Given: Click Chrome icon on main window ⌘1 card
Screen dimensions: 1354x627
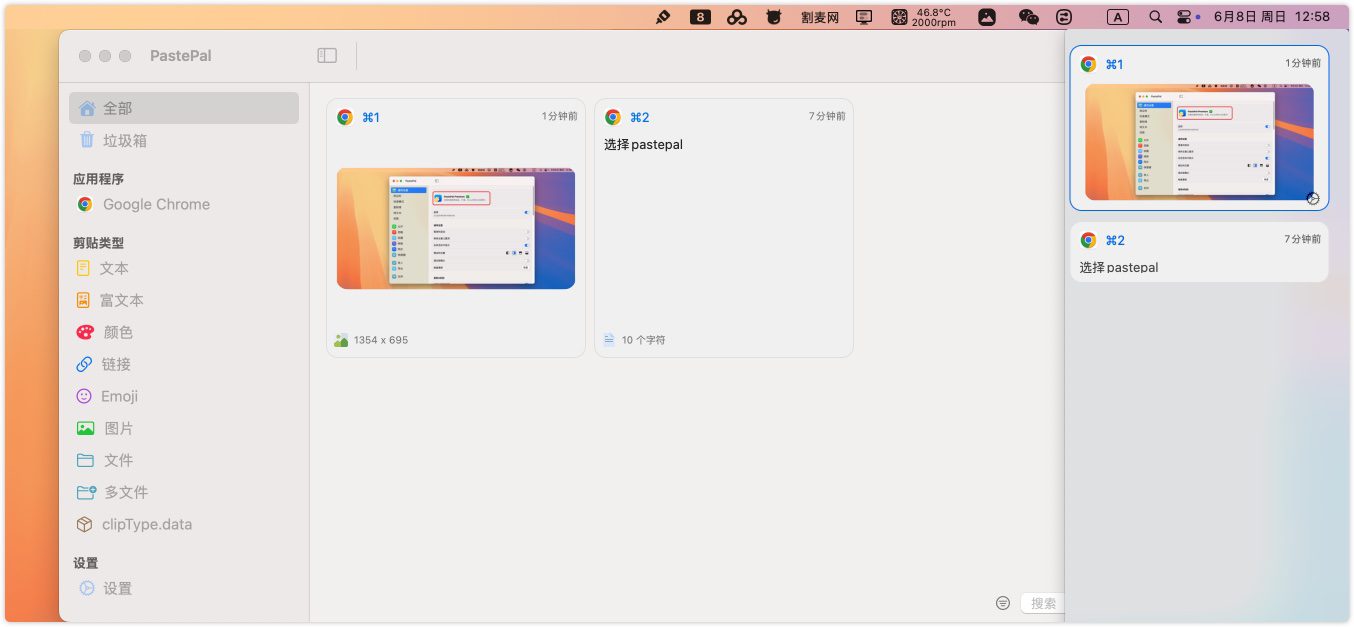Looking at the screenshot, I should click(x=345, y=117).
